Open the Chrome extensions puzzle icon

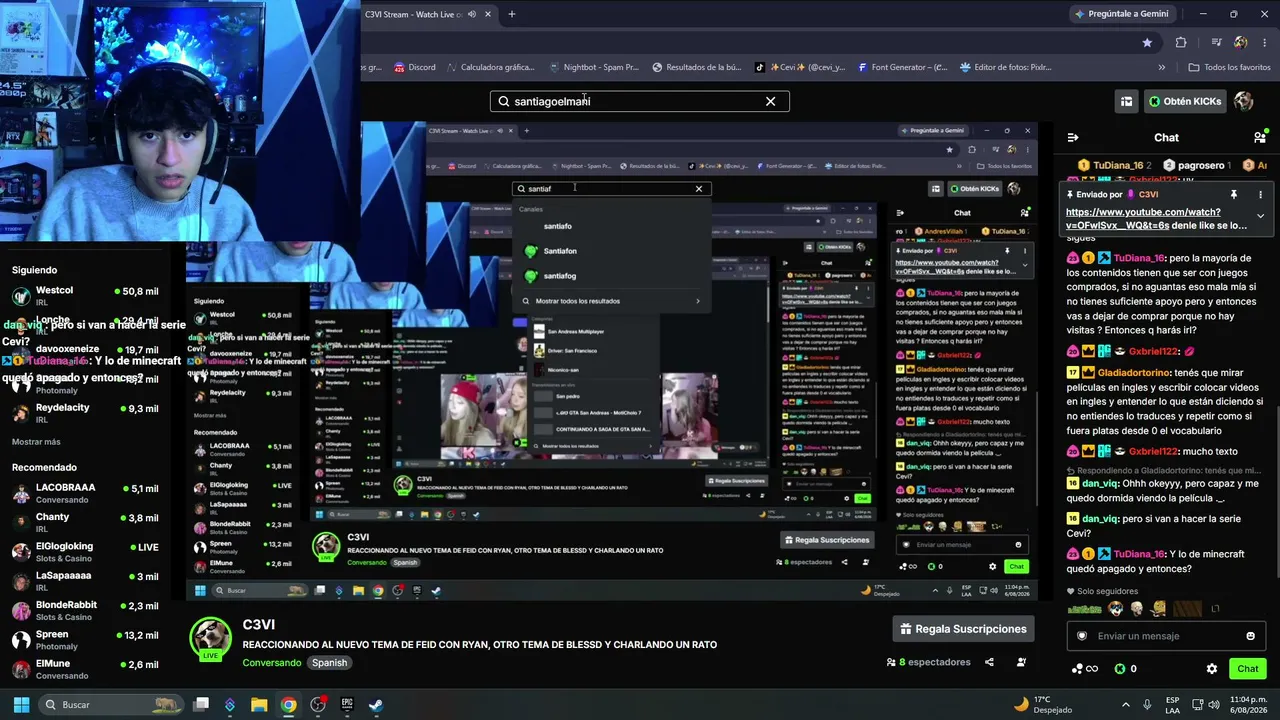(x=1181, y=42)
